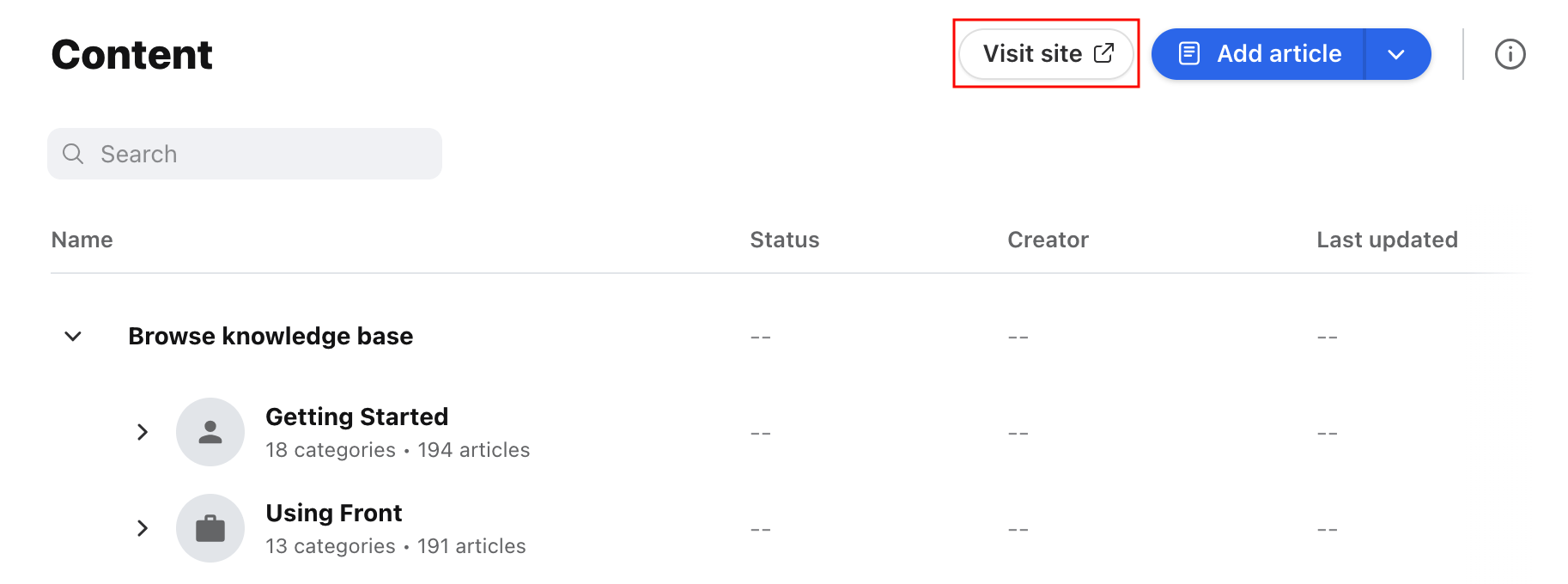The width and height of the screenshot is (1568, 584).
Task: Click the magnifying glass search icon
Action: click(73, 153)
